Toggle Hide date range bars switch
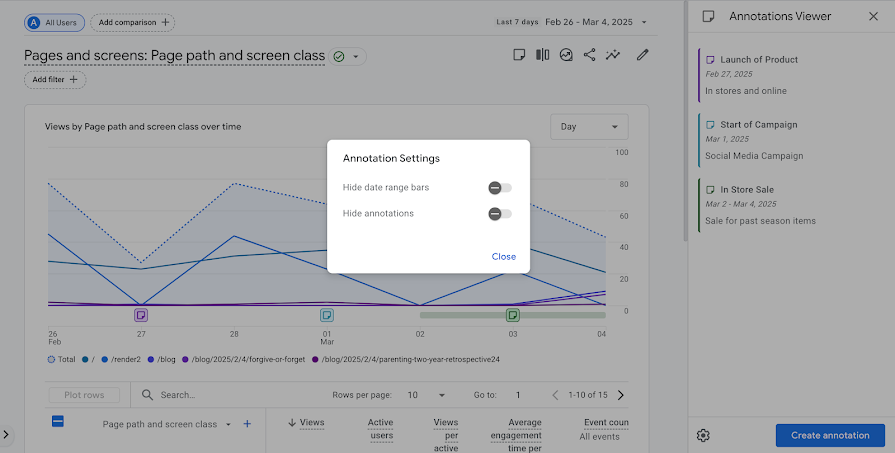 point(500,188)
